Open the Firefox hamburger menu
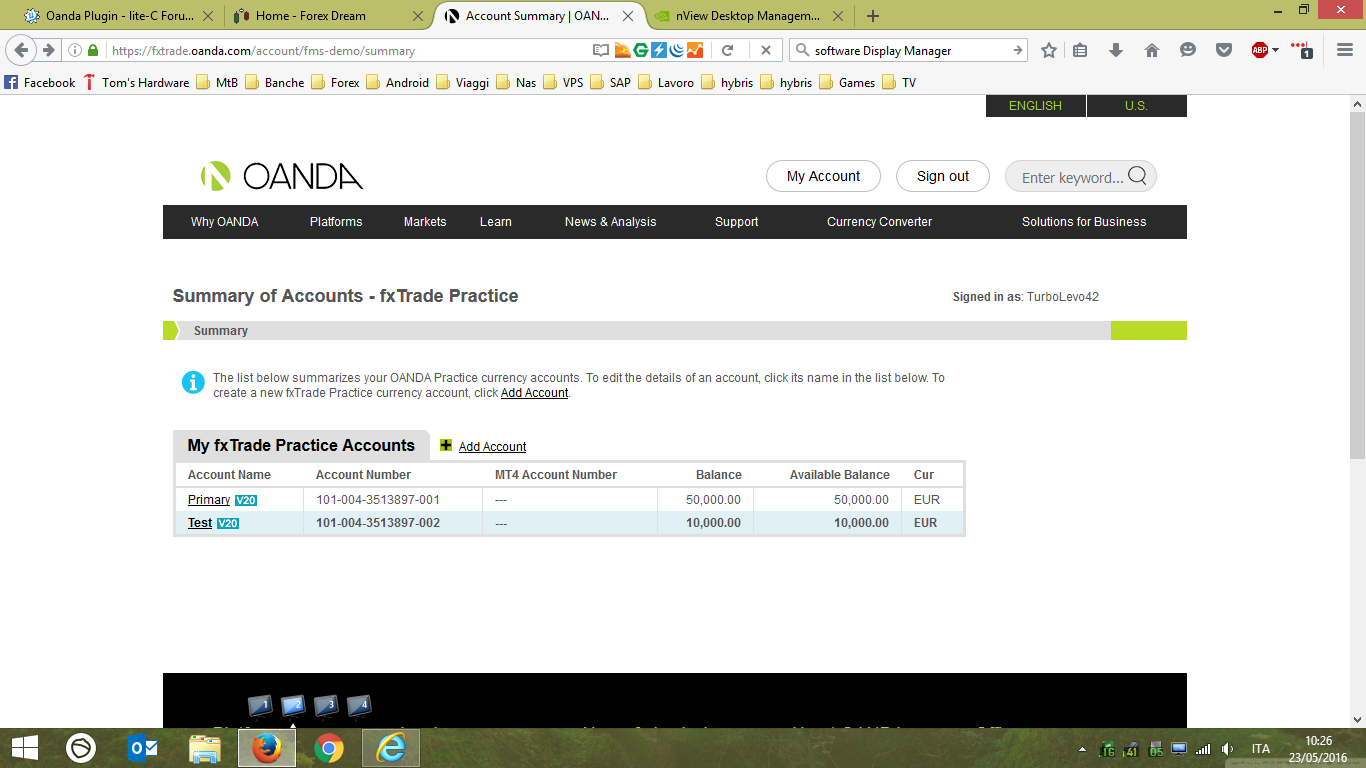The image size is (1366, 768). (x=1344, y=50)
